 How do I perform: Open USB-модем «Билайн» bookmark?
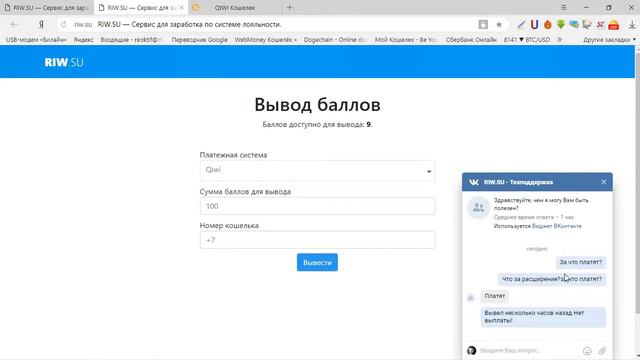36,40
